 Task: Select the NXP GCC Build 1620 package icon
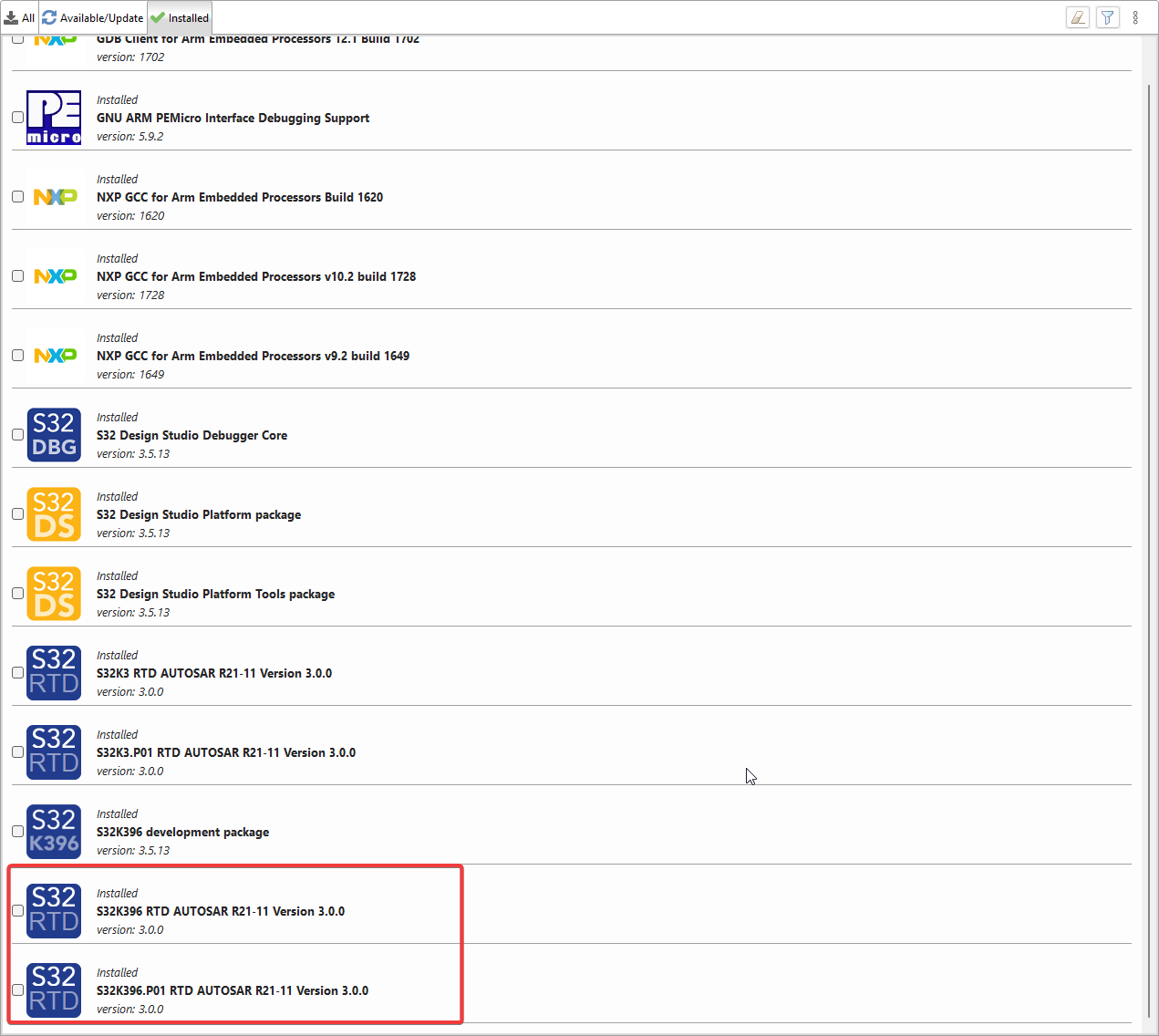click(x=54, y=196)
